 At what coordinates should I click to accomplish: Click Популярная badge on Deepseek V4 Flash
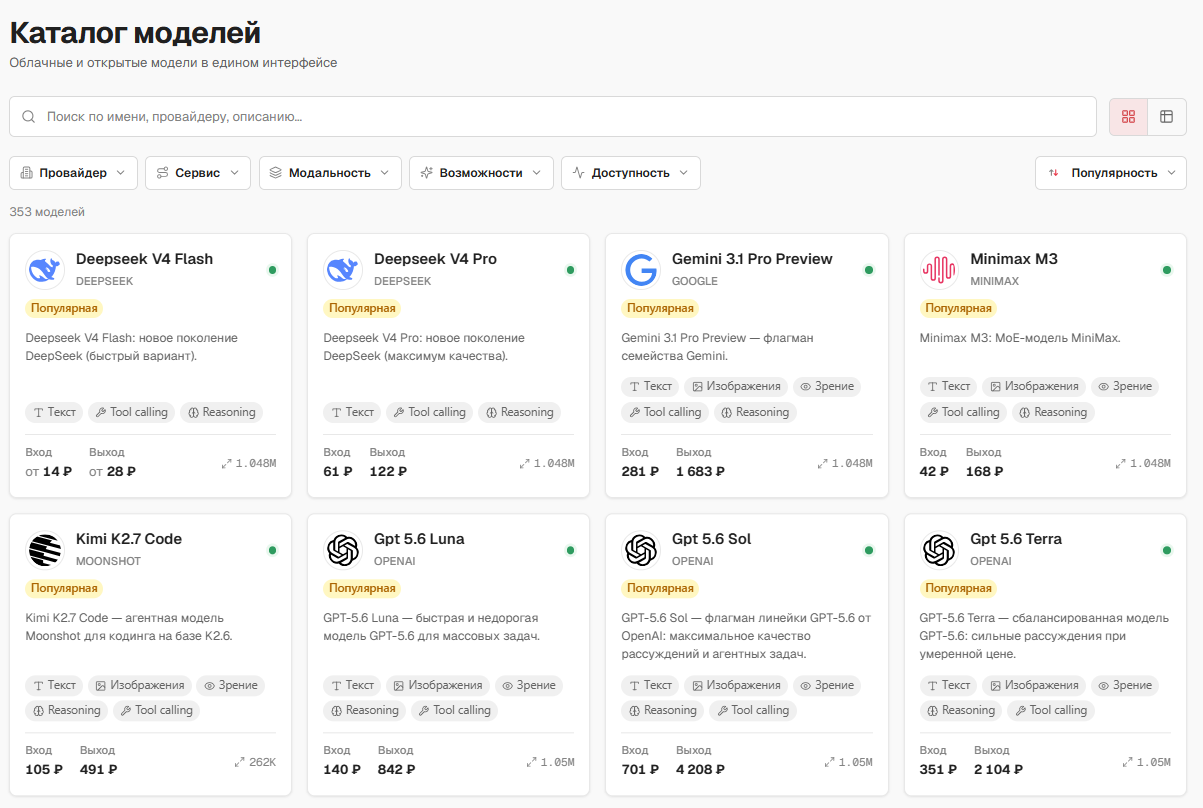click(64, 308)
